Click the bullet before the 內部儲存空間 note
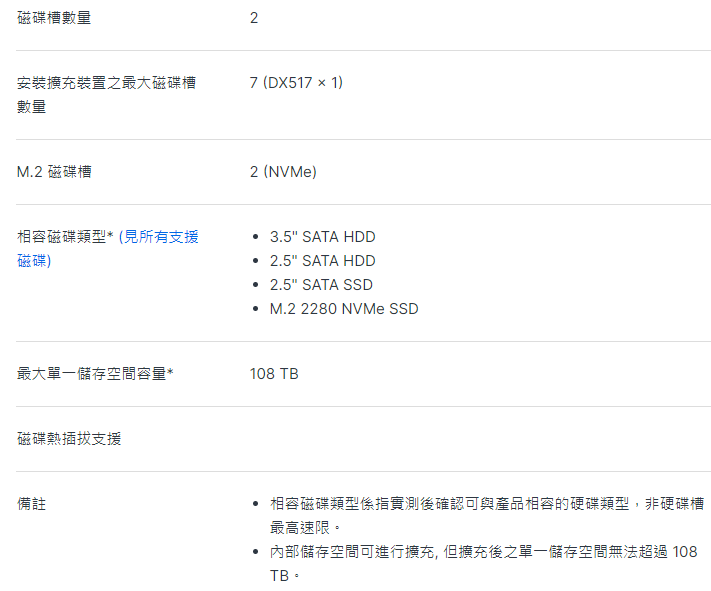 (257, 553)
